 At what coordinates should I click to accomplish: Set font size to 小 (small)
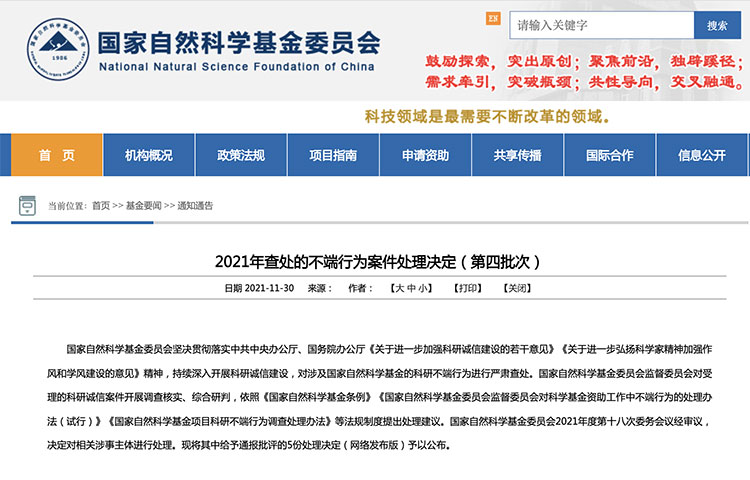[x=424, y=288]
